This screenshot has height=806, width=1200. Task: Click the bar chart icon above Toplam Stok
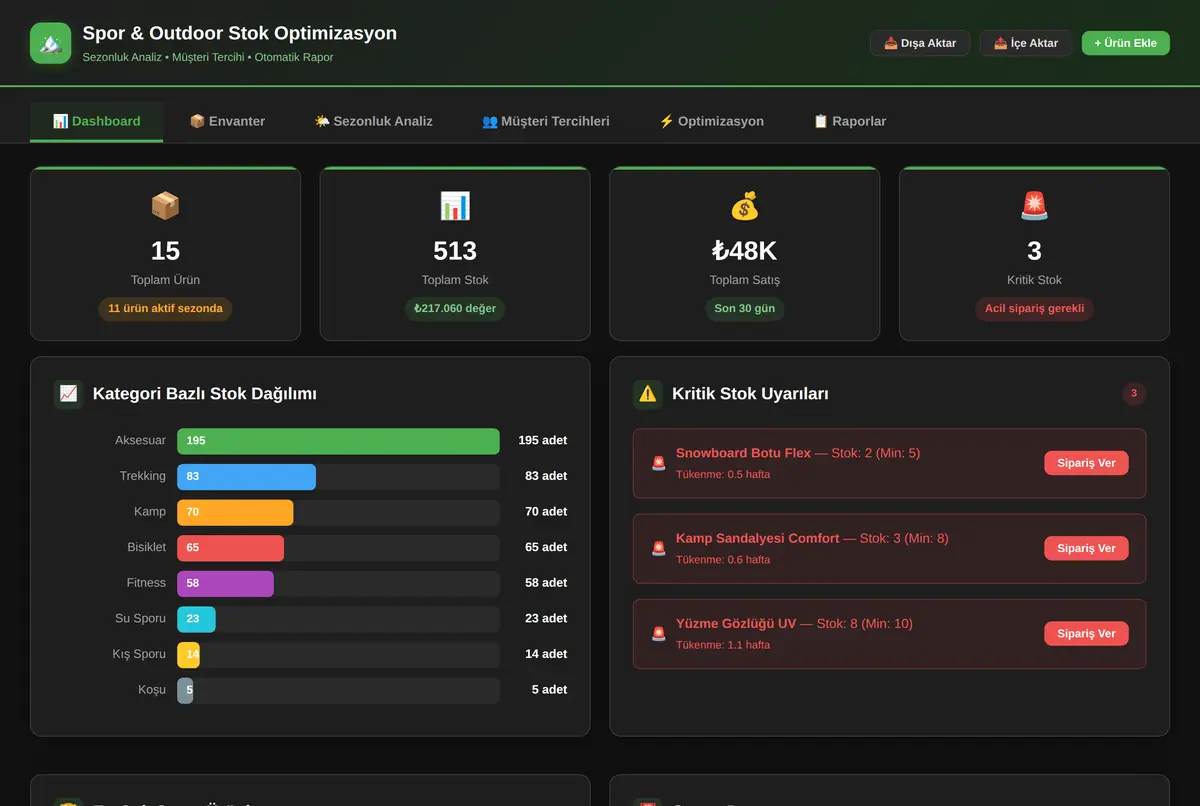point(455,206)
